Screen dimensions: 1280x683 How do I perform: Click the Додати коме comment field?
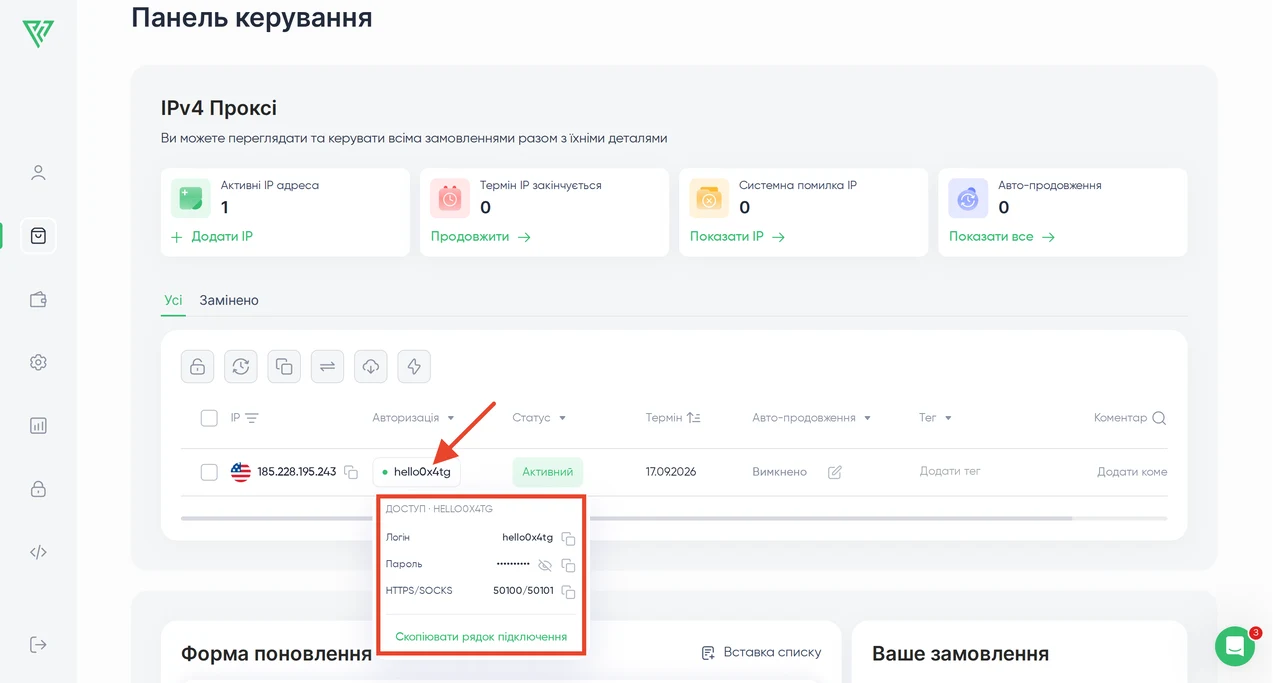pyautogui.click(x=1132, y=472)
